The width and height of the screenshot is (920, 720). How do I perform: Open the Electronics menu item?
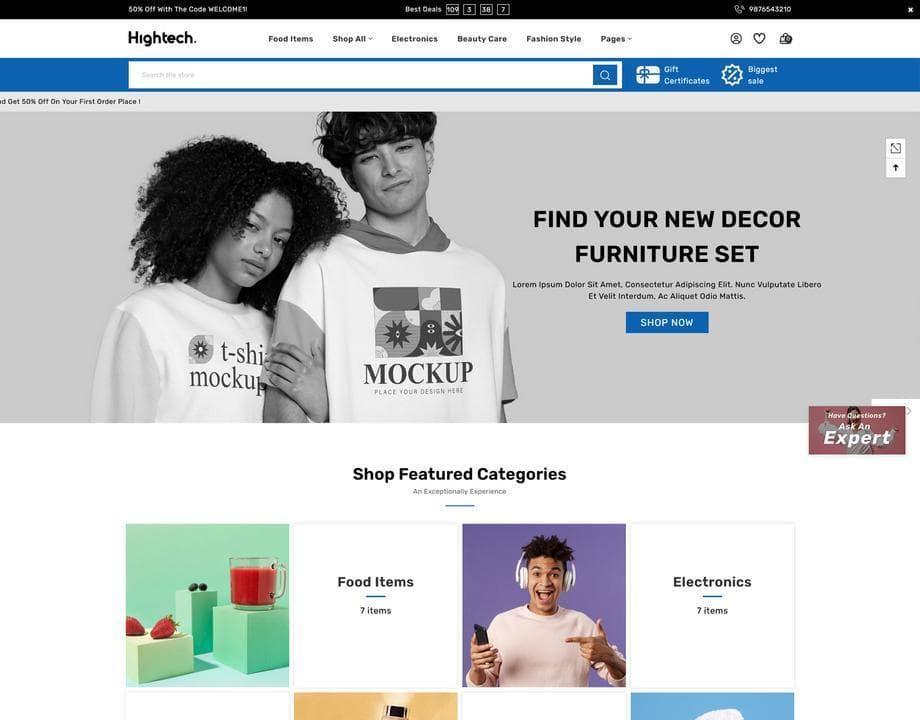click(414, 39)
